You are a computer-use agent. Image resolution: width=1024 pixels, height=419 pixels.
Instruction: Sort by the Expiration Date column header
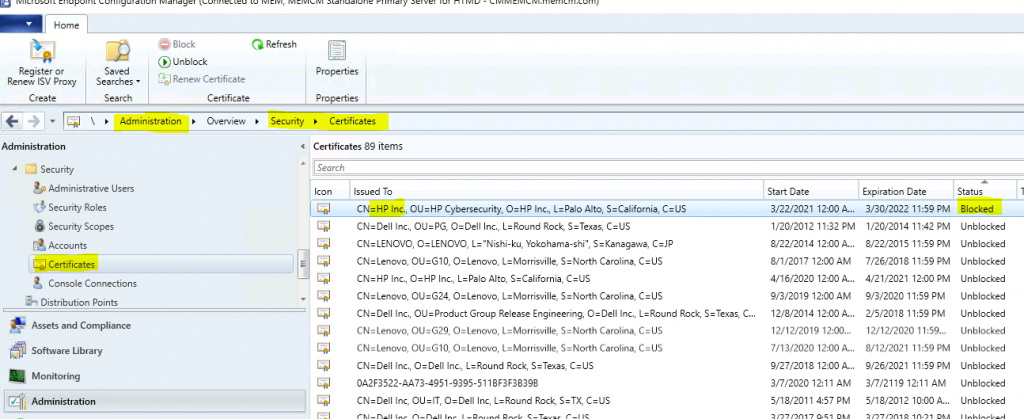906,191
